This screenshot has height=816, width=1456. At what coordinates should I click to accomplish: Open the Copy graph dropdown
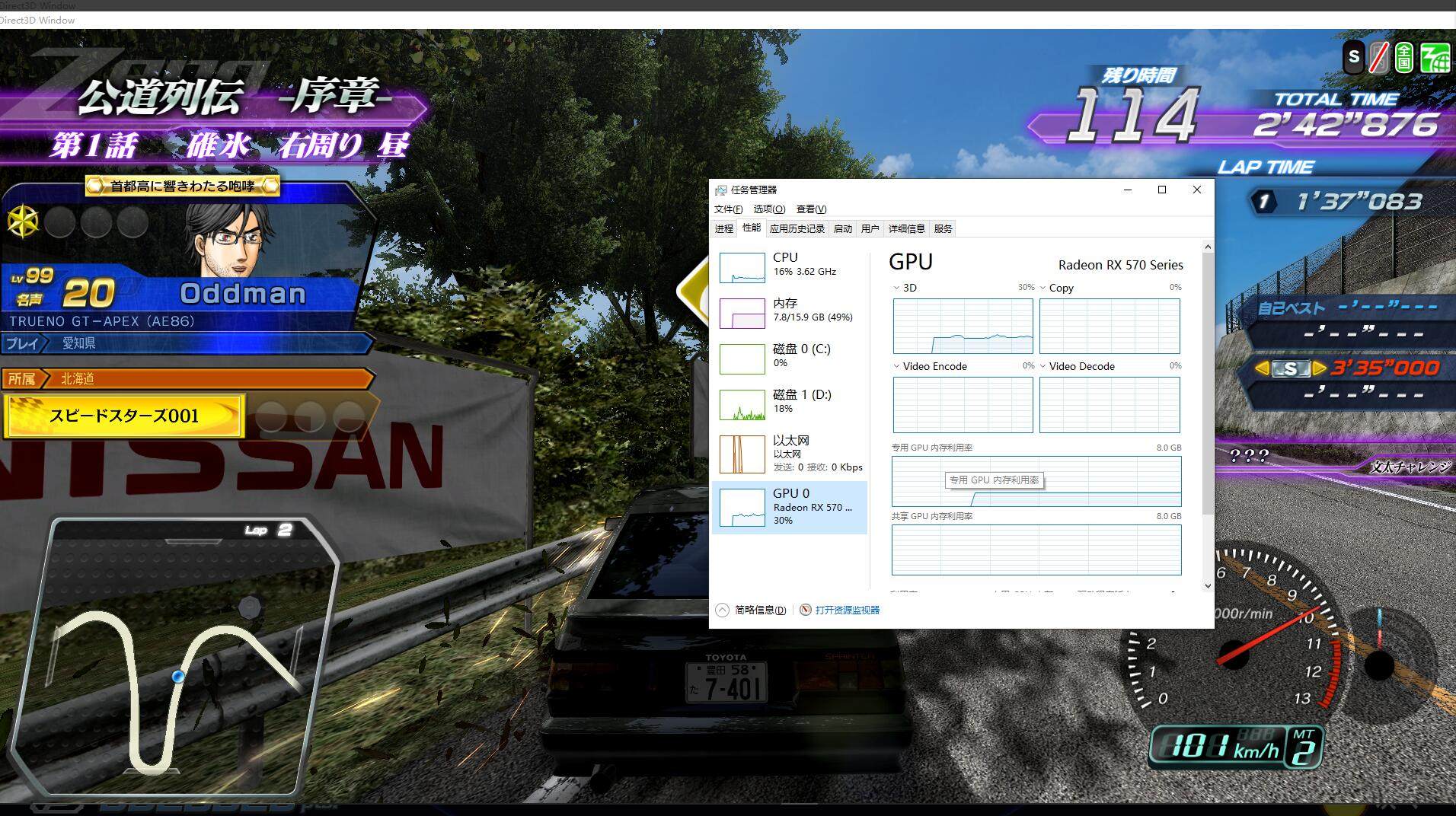1043,288
